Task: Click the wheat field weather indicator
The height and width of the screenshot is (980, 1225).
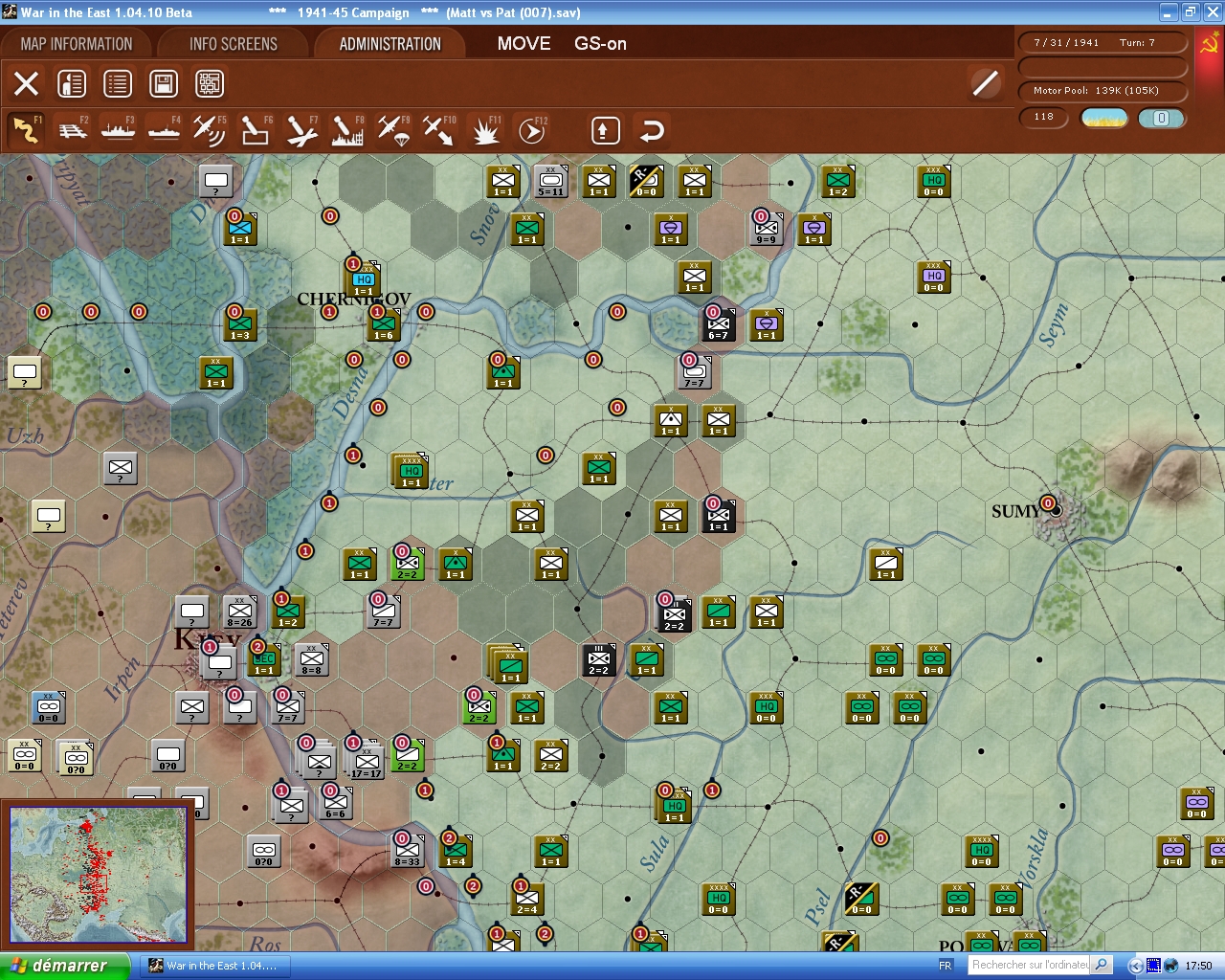Action: click(1104, 118)
